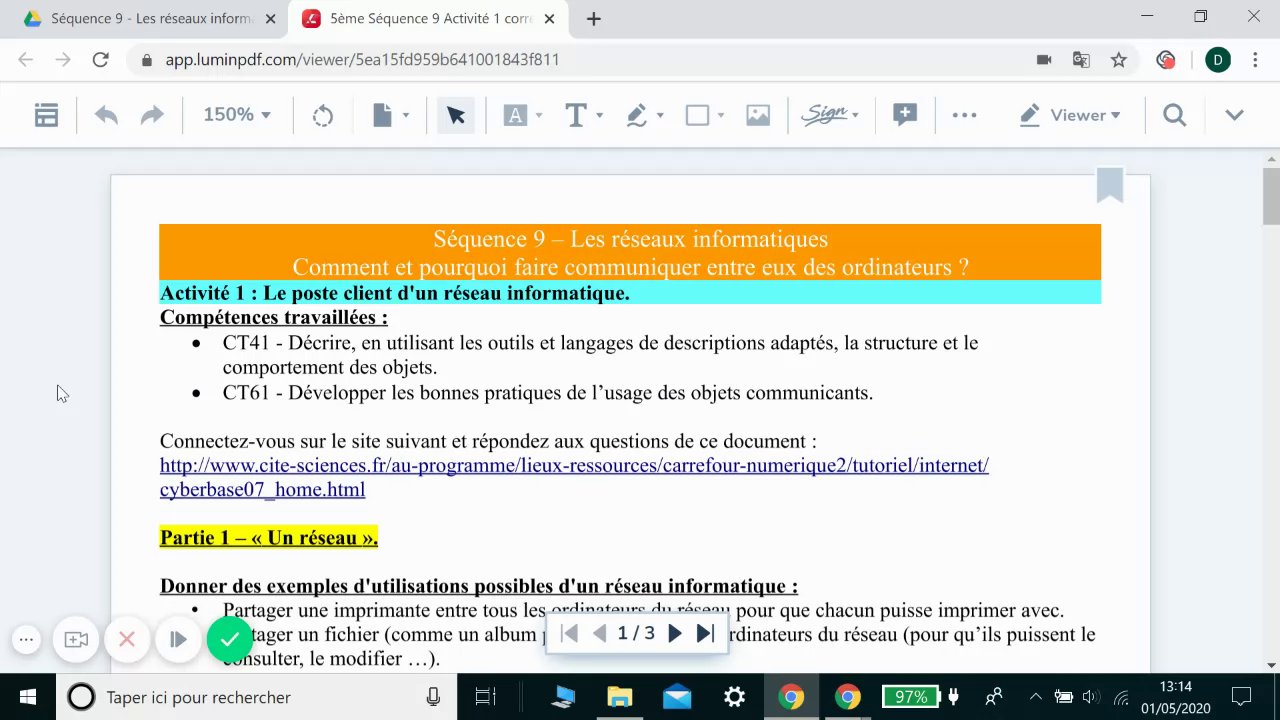Open the three dots more tools menu
The height and width of the screenshot is (720, 1280).
(x=964, y=115)
